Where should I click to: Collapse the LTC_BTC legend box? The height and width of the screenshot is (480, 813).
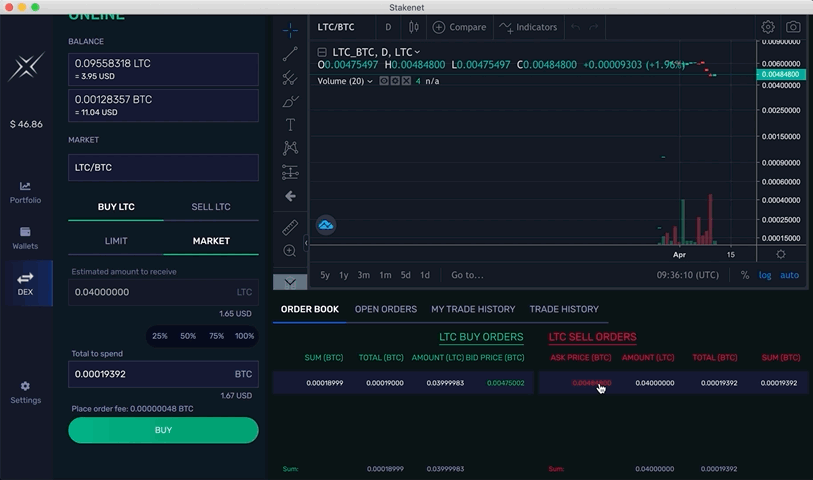tap(322, 52)
